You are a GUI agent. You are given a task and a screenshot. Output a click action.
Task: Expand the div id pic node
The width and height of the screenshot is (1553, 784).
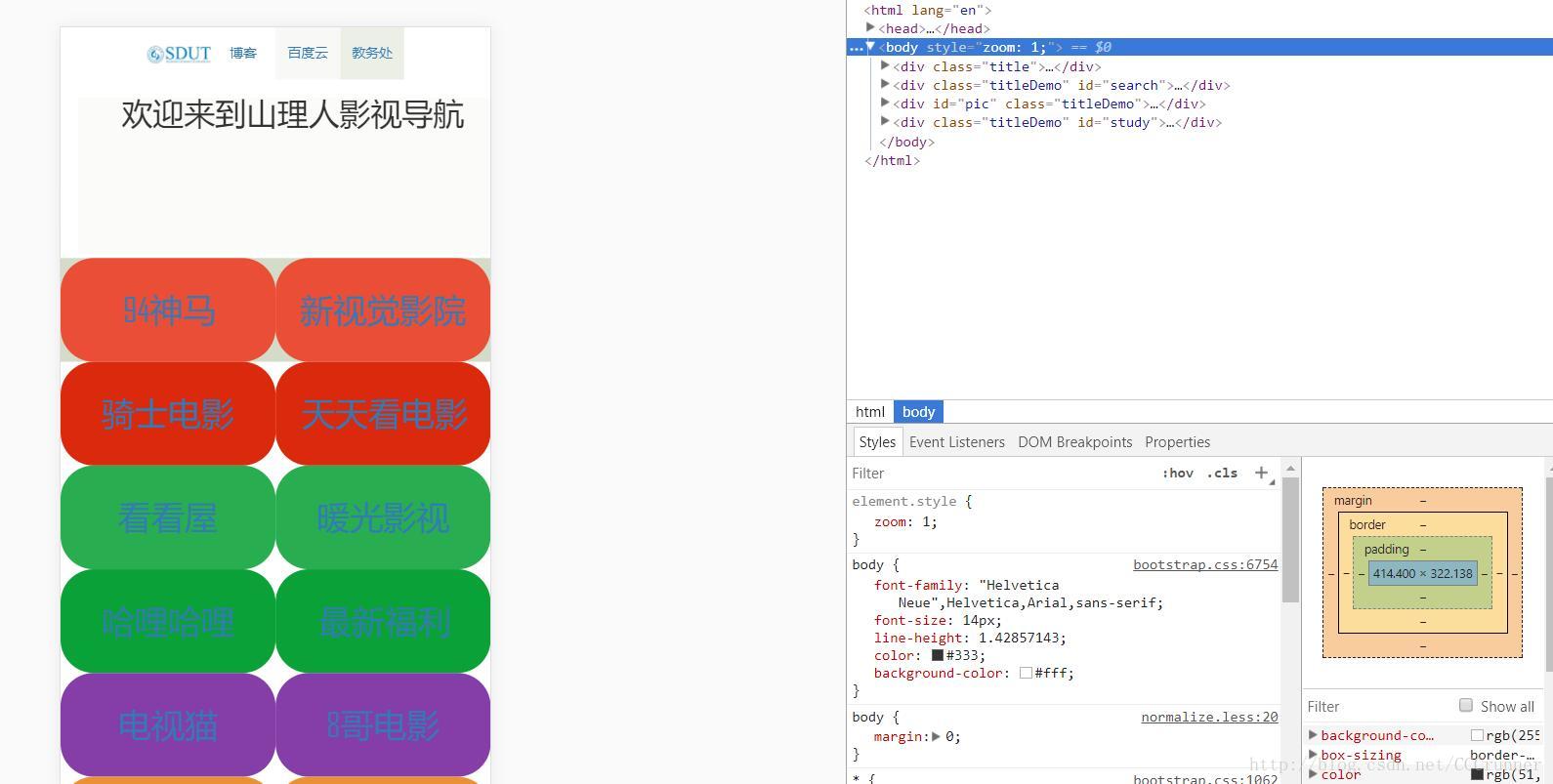885,103
